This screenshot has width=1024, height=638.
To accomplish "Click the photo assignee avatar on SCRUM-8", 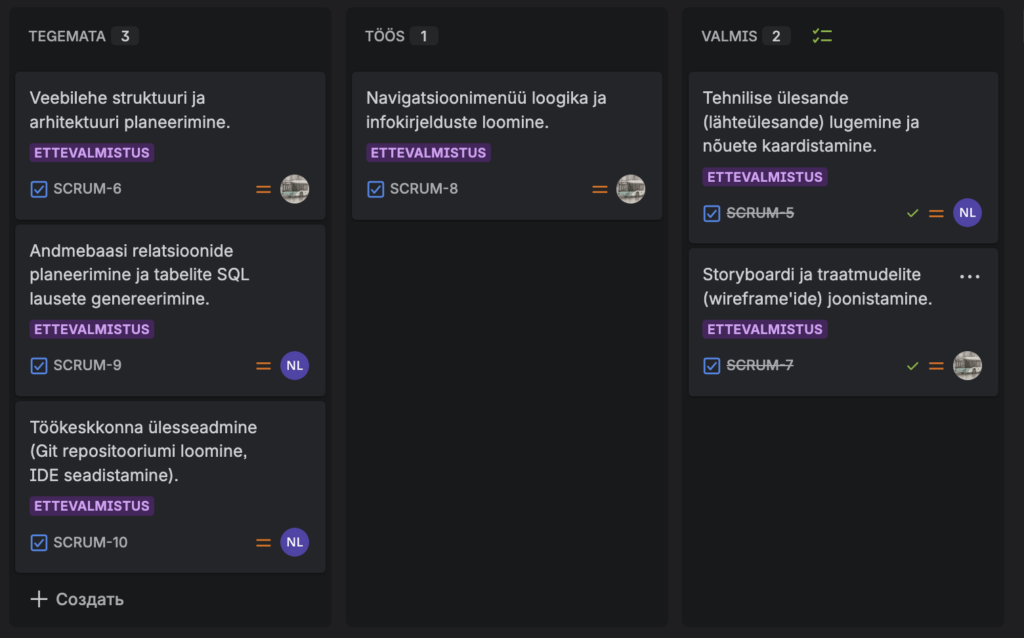I will (x=630, y=189).
